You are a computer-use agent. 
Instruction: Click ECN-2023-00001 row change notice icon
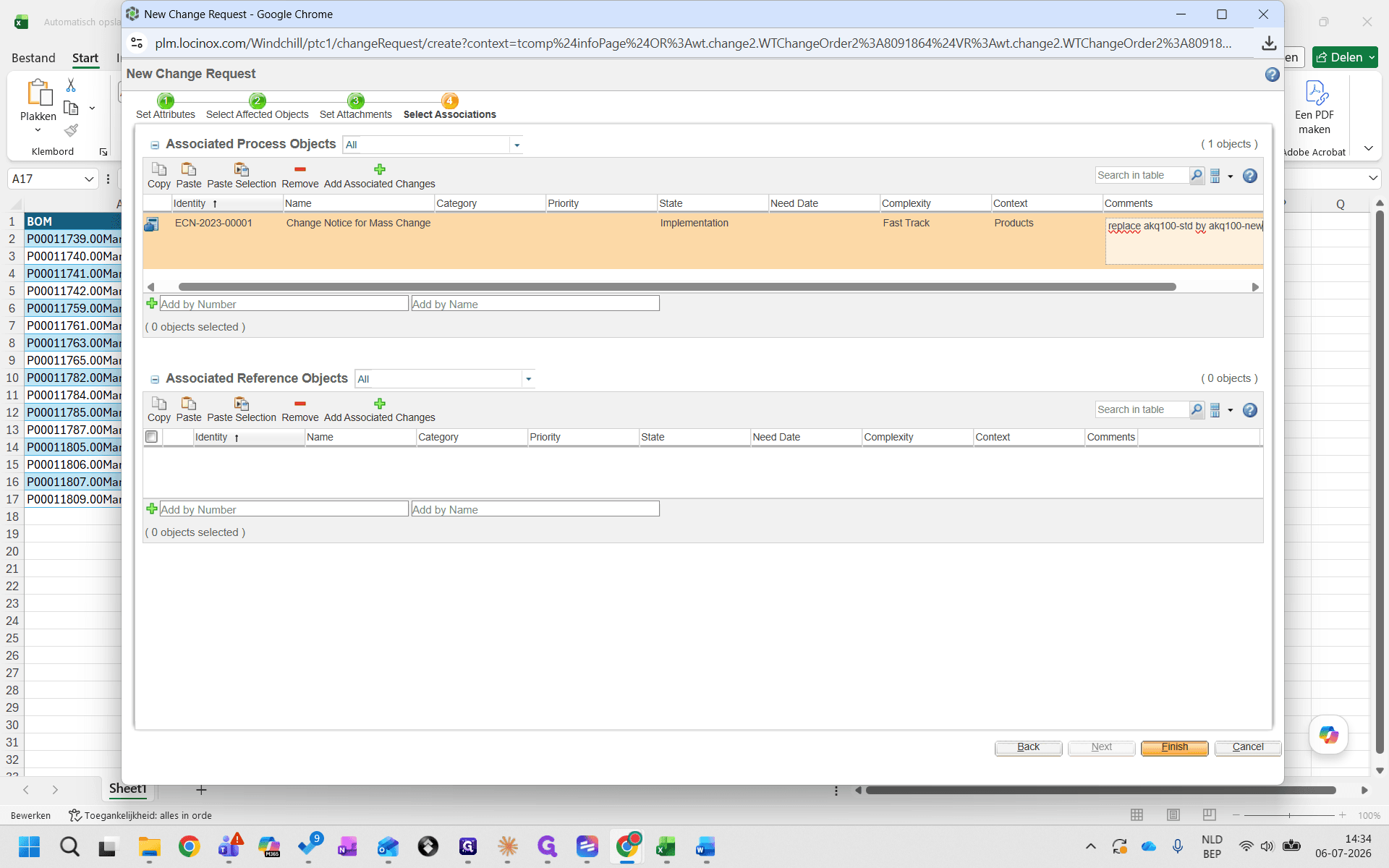(151, 224)
